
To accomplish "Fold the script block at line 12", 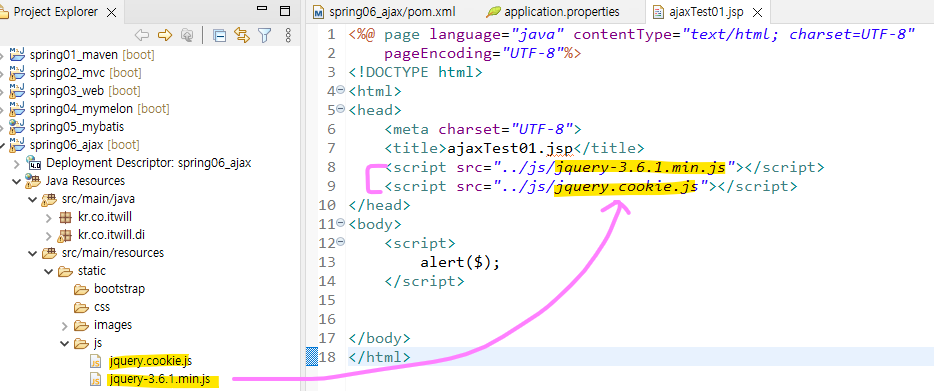I will [x=341, y=242].
